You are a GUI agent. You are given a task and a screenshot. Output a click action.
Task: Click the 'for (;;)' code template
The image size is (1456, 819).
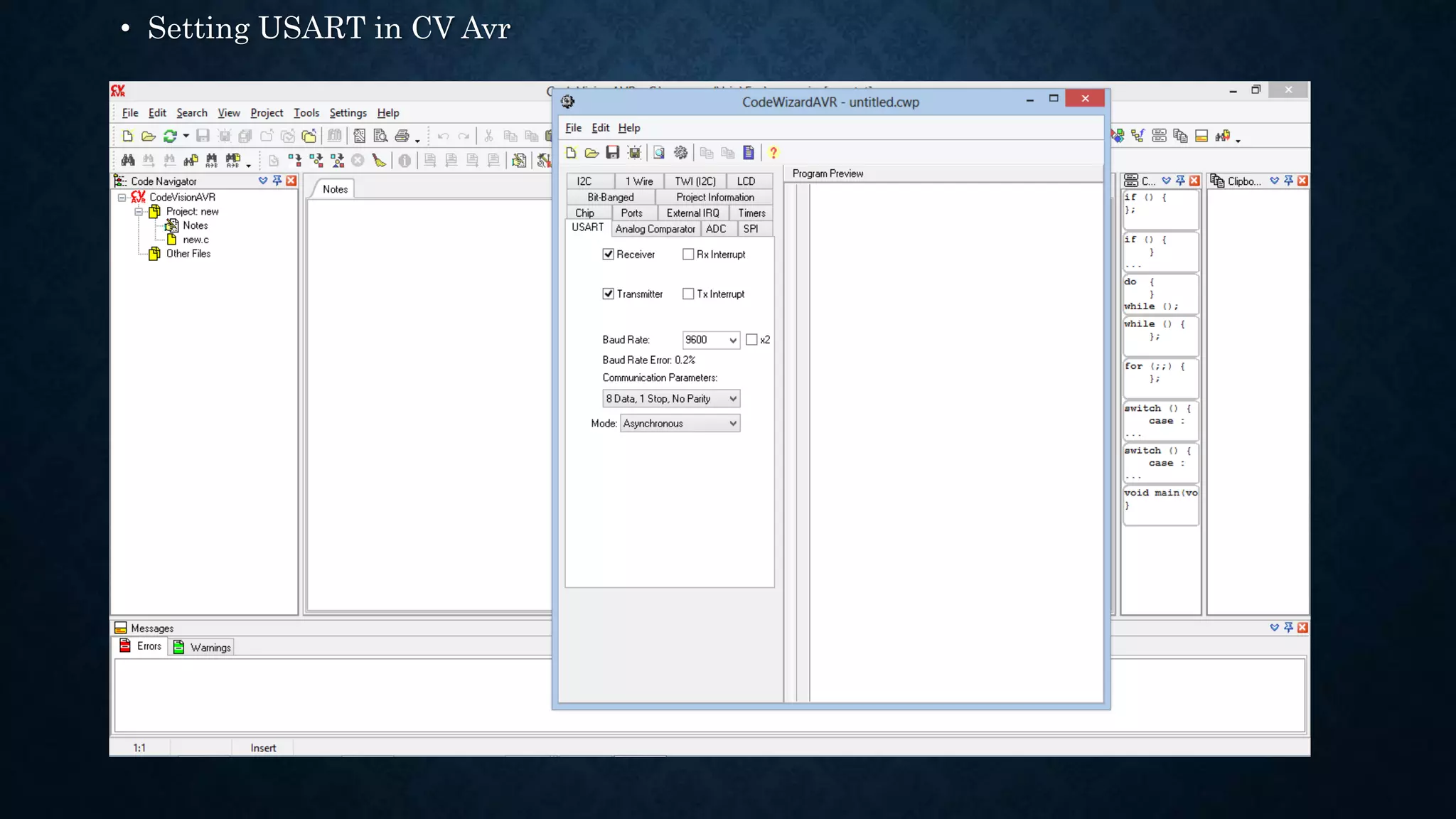coord(1160,378)
